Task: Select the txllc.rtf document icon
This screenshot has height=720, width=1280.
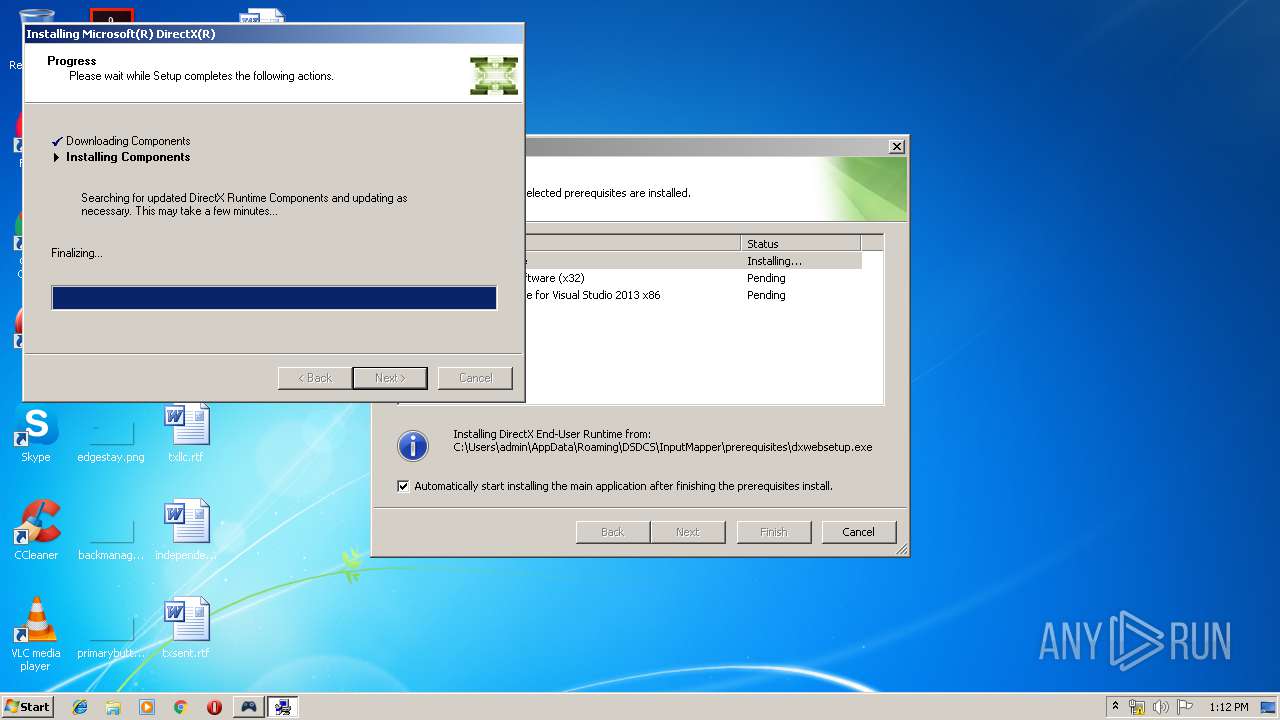Action: click(186, 433)
